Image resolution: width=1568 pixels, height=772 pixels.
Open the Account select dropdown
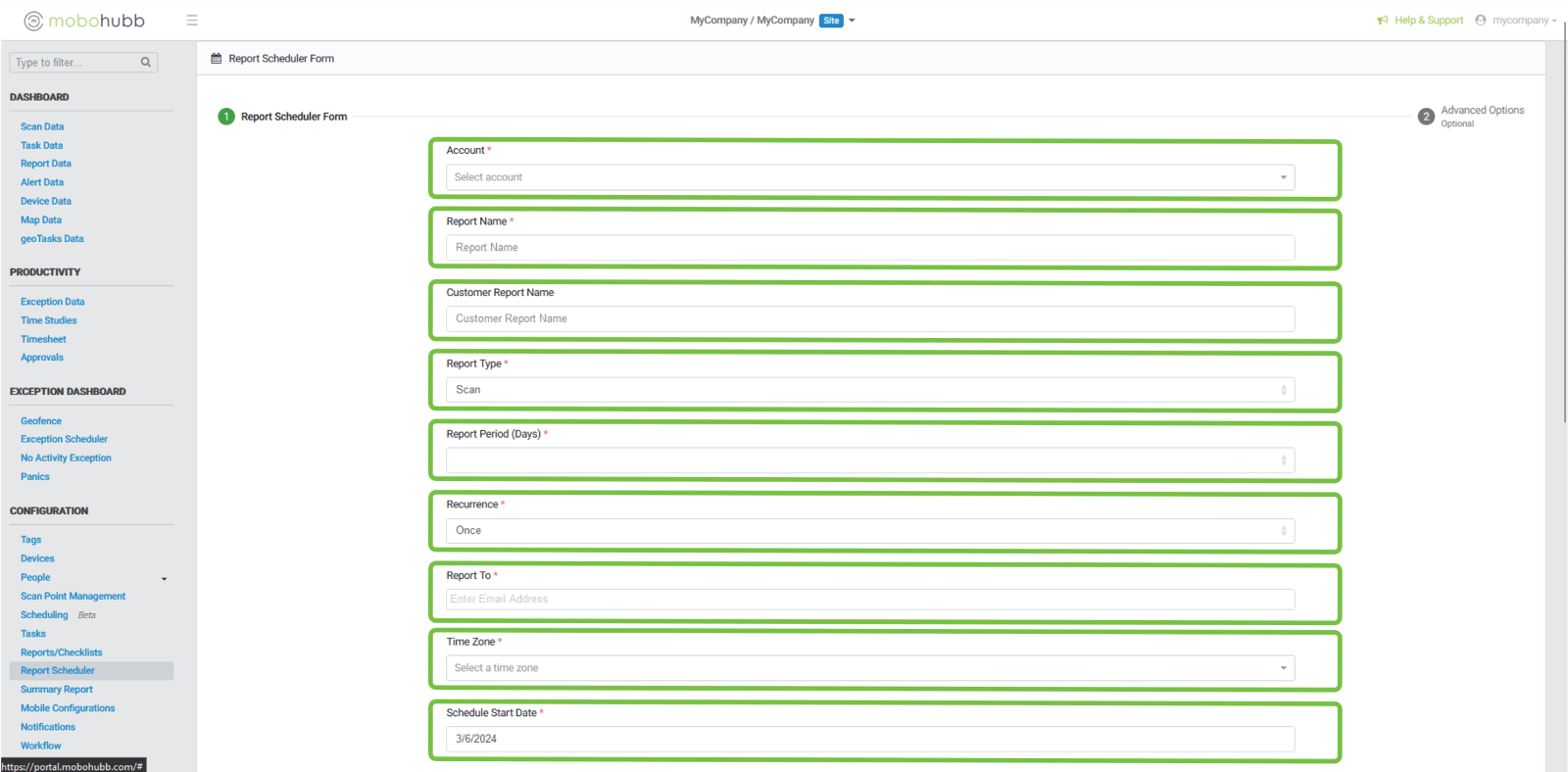869,177
